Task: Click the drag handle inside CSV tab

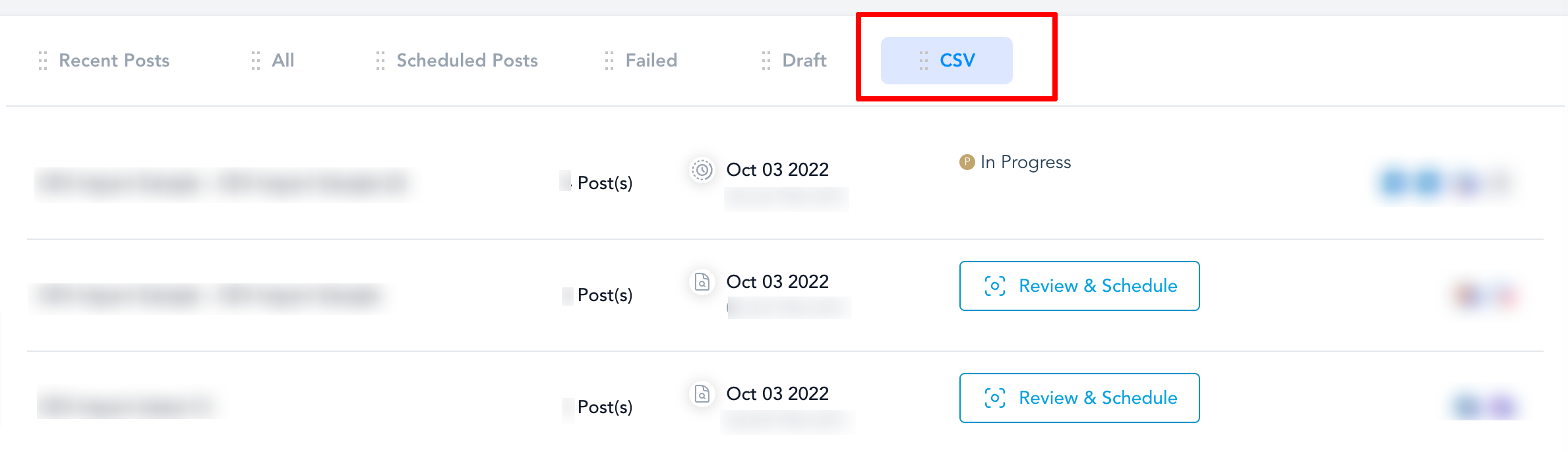Action: (924, 61)
